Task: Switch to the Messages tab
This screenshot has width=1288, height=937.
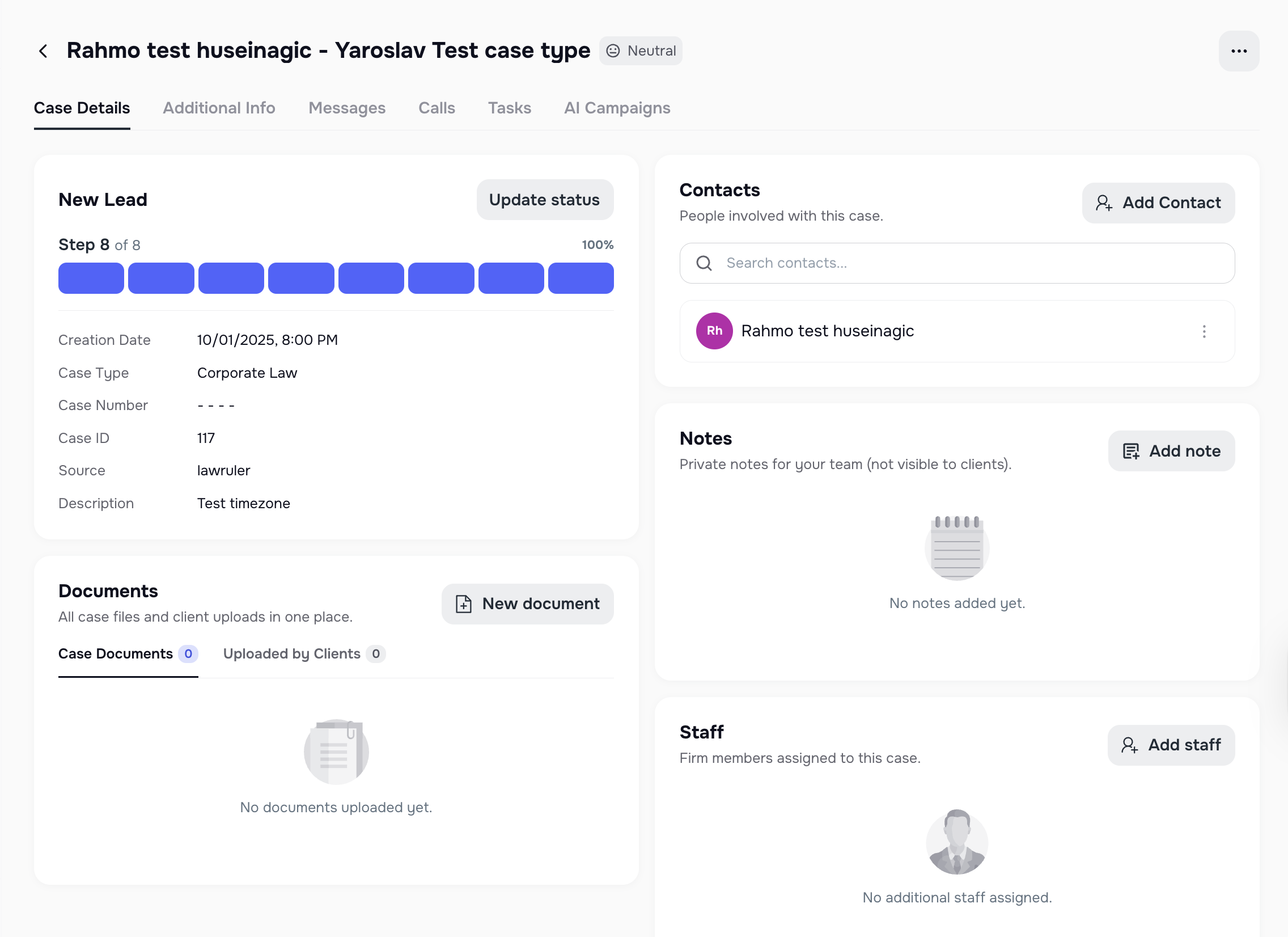Action: 347,108
